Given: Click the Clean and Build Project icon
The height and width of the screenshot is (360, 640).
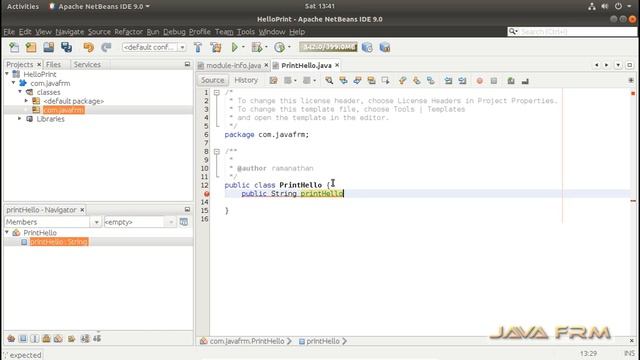Looking at the screenshot, I should 216,47.
